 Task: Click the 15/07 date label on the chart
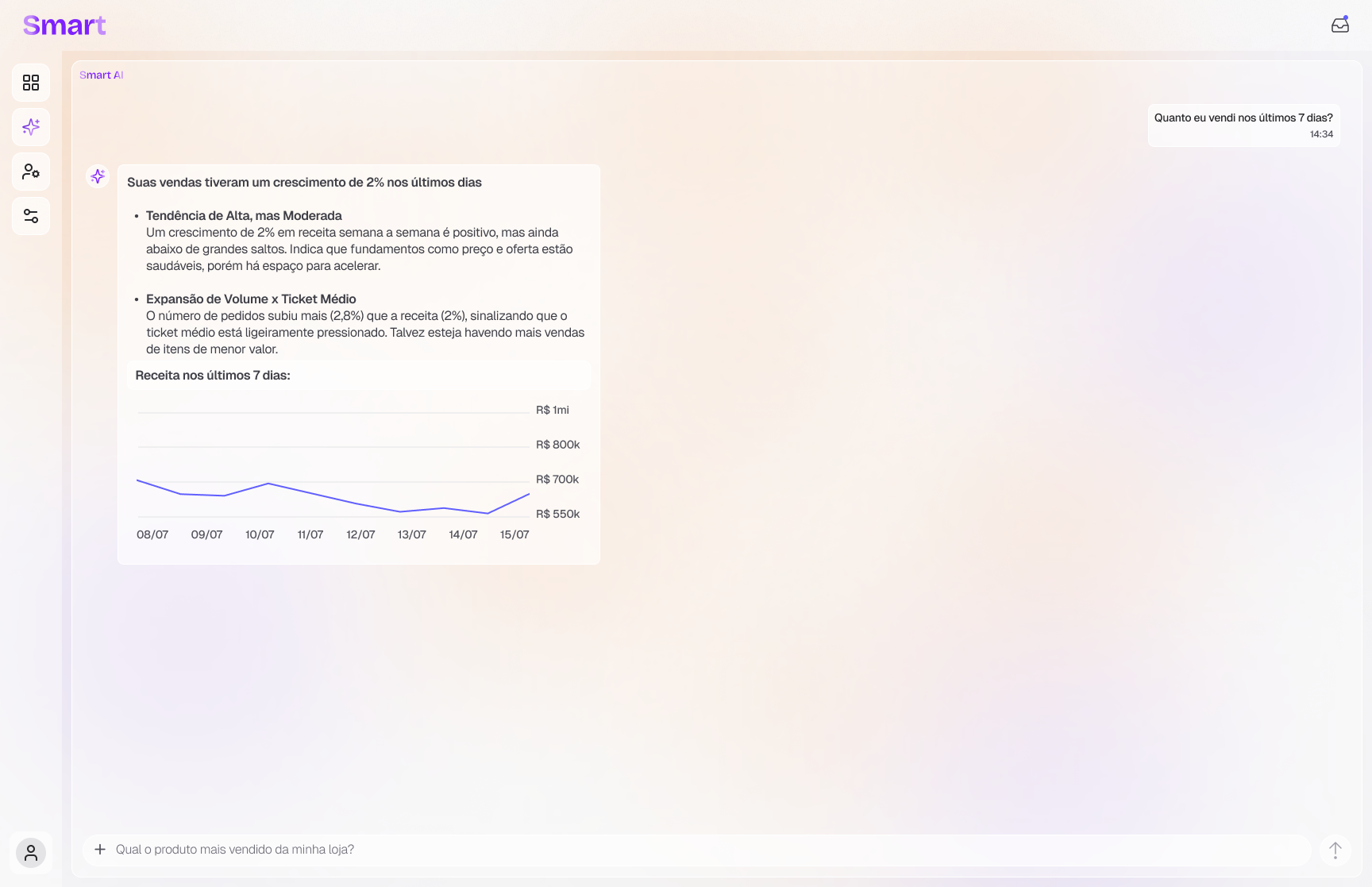point(514,535)
